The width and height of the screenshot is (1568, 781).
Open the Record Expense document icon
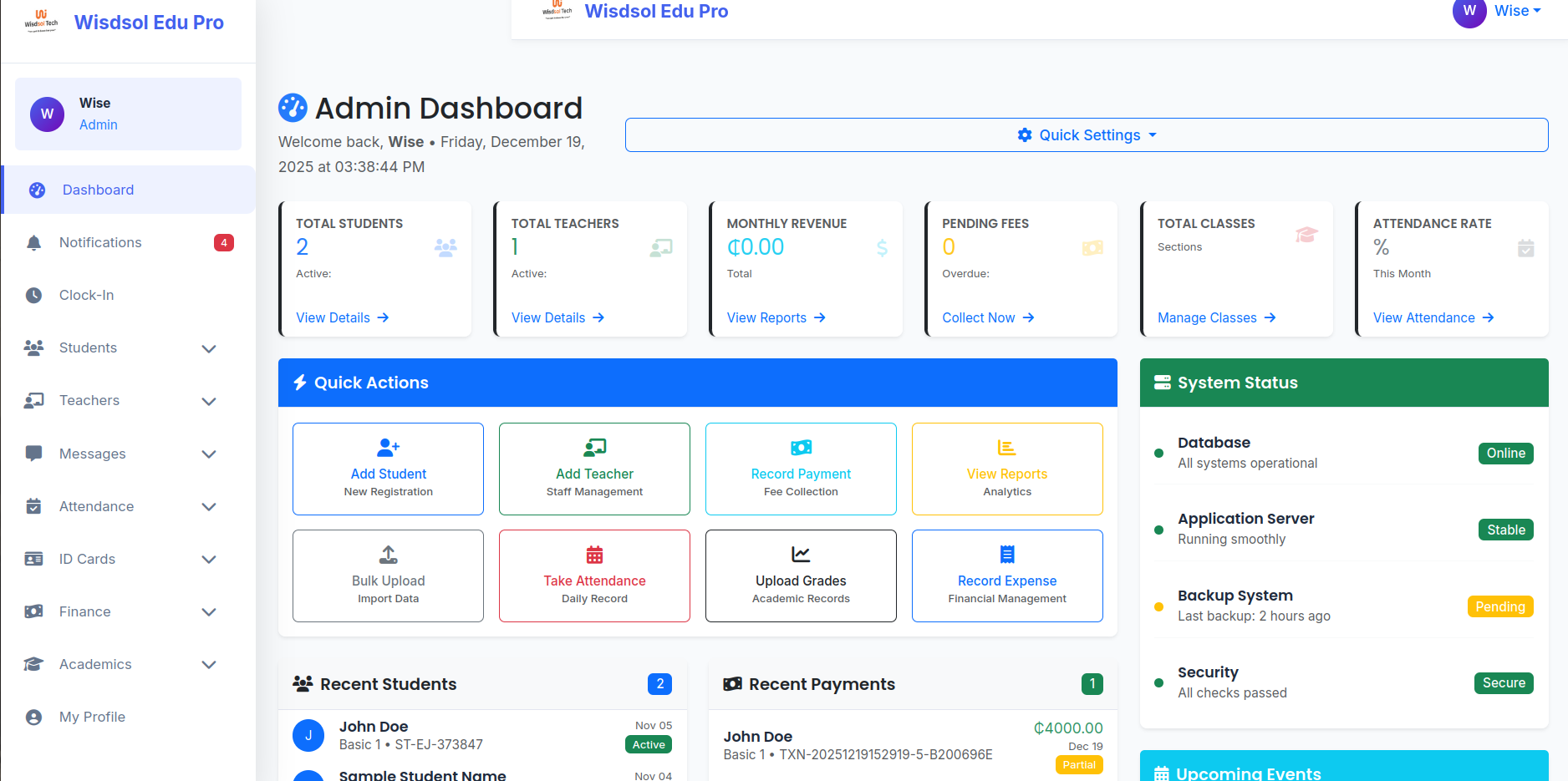pos(1006,554)
